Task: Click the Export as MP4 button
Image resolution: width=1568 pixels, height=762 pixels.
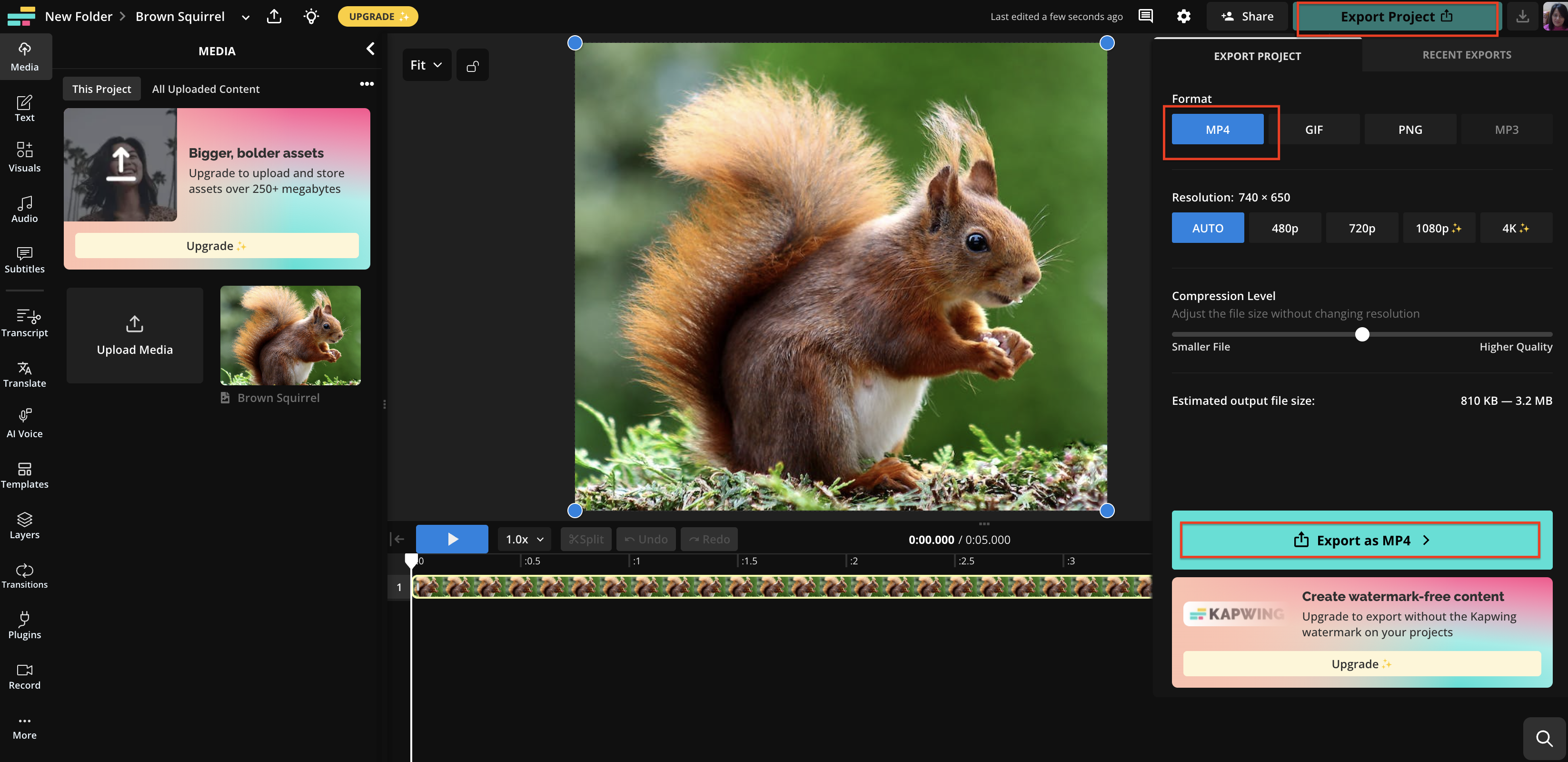Action: pyautogui.click(x=1361, y=540)
